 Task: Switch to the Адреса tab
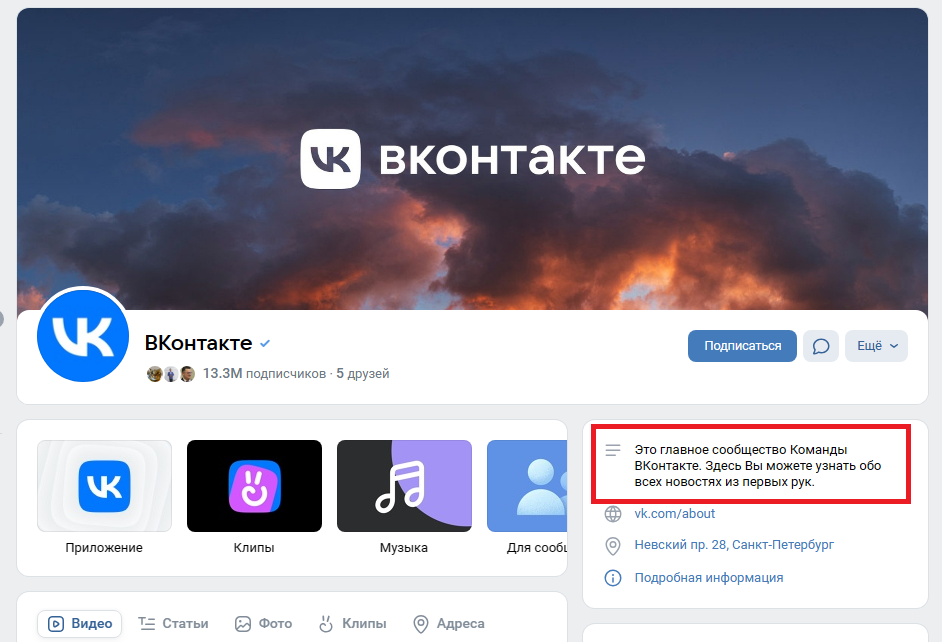pyautogui.click(x=449, y=624)
